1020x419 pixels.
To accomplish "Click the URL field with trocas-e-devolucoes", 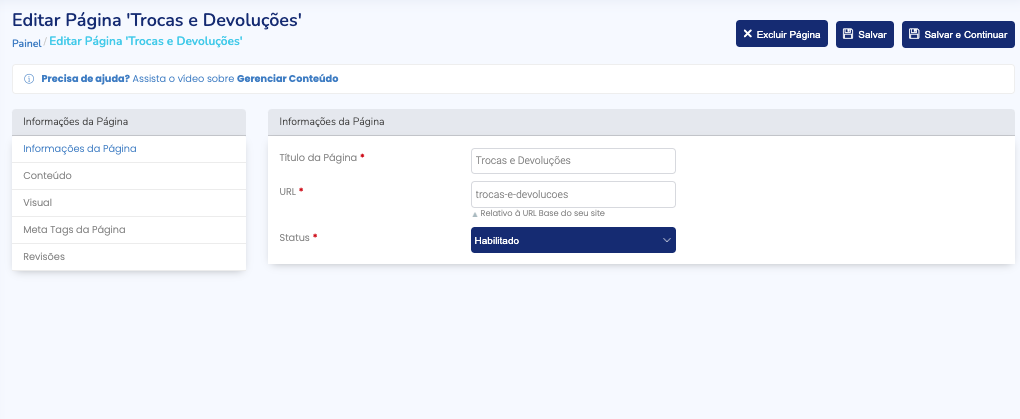I will (x=573, y=193).
